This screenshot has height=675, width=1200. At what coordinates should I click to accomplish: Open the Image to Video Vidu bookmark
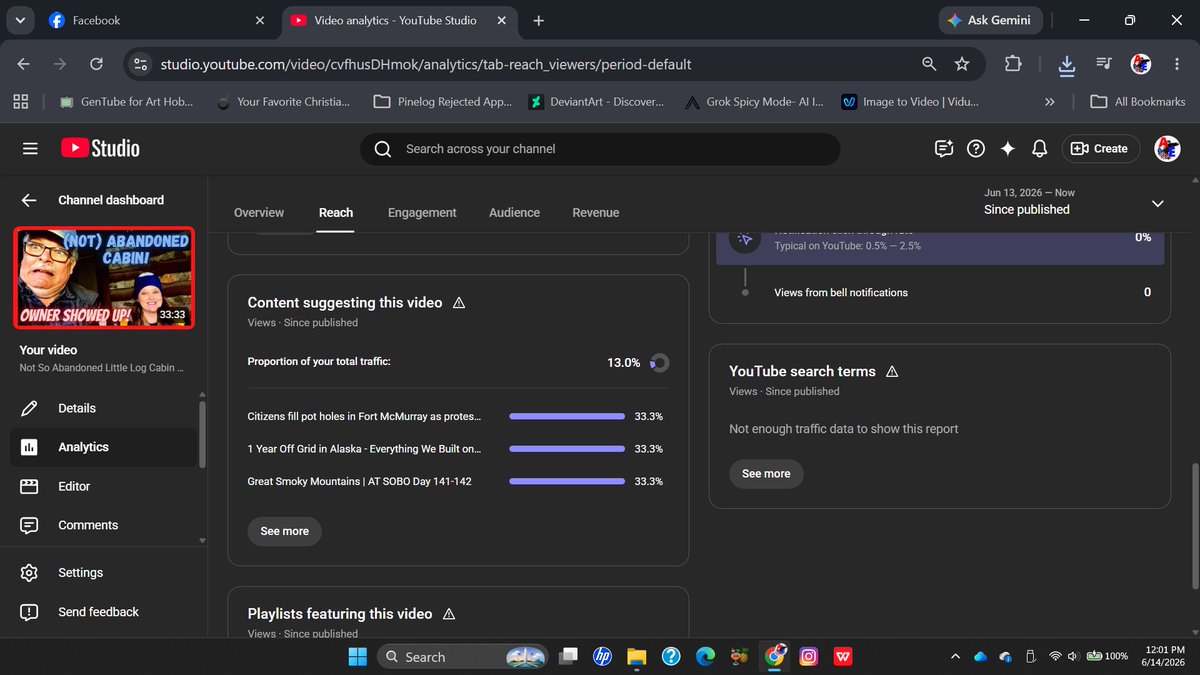coord(910,101)
